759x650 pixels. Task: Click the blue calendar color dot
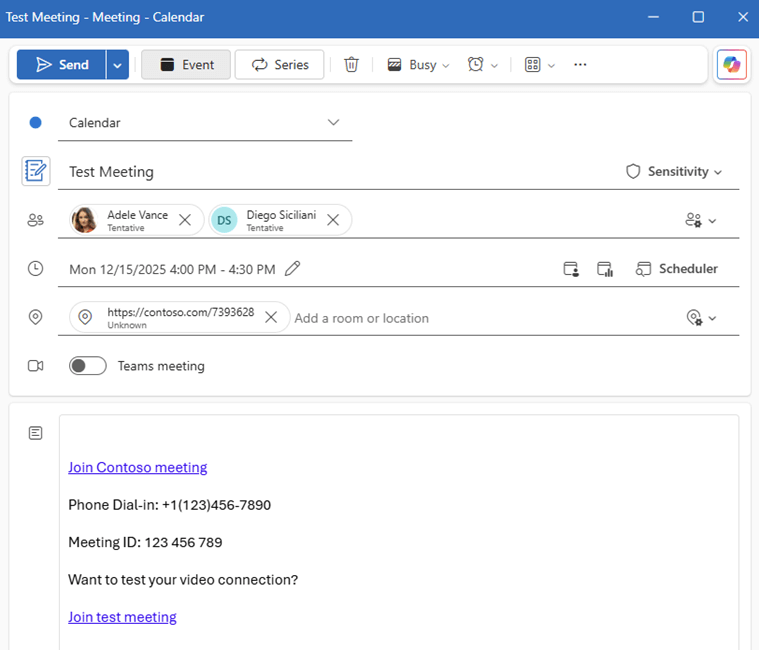35,123
